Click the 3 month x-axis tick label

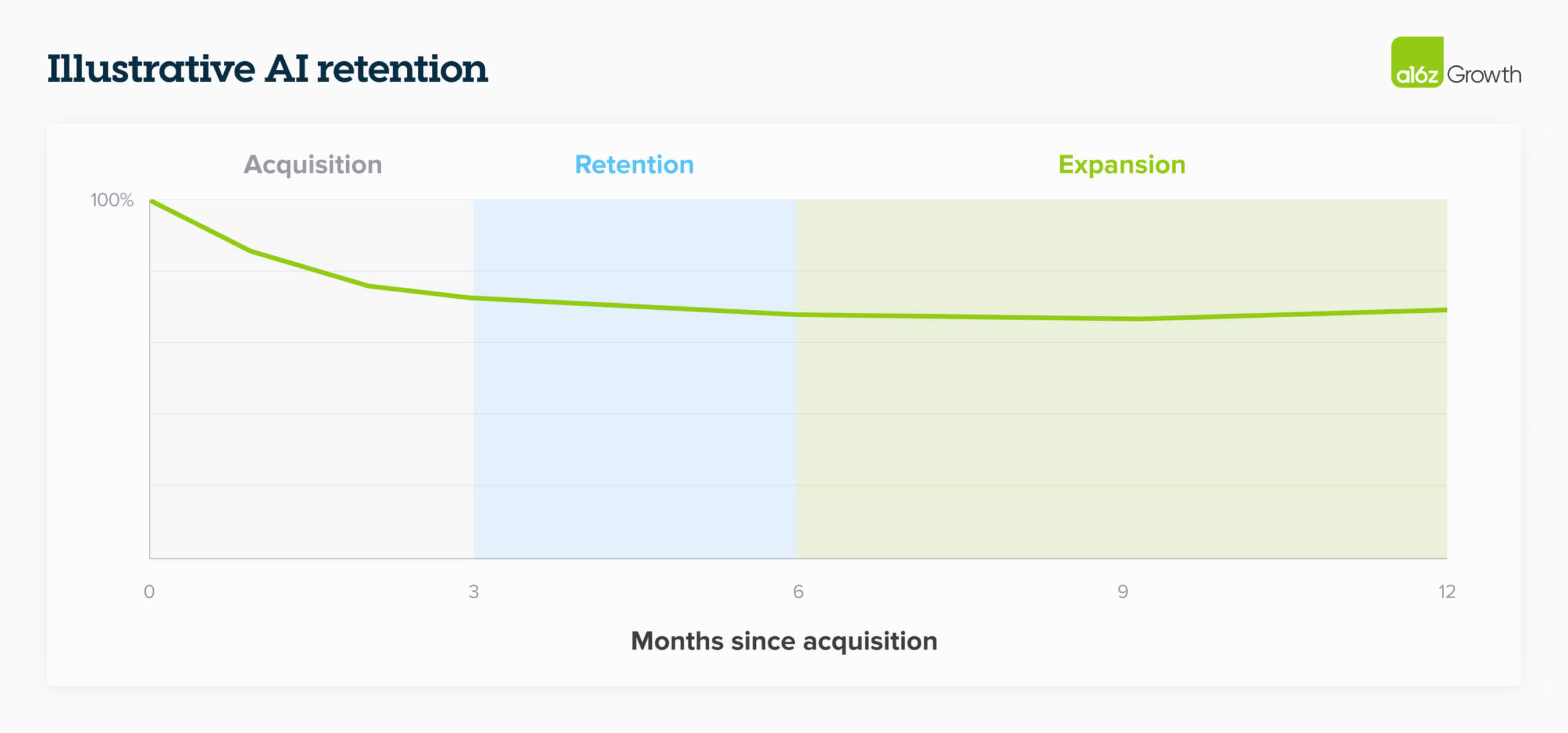click(473, 592)
